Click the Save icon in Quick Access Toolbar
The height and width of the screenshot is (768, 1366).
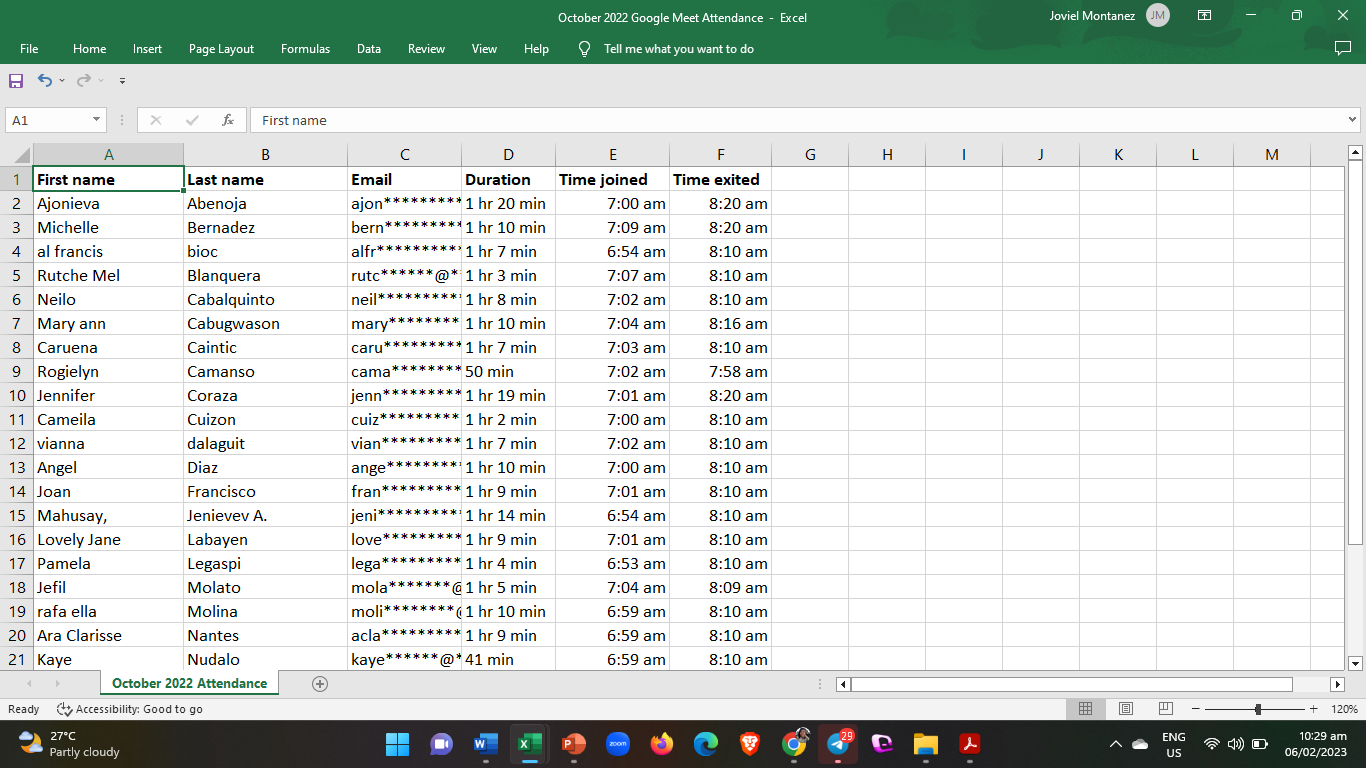tap(16, 80)
